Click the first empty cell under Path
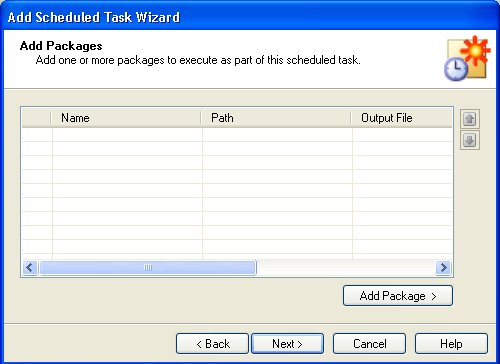500x364 pixels. click(x=277, y=135)
